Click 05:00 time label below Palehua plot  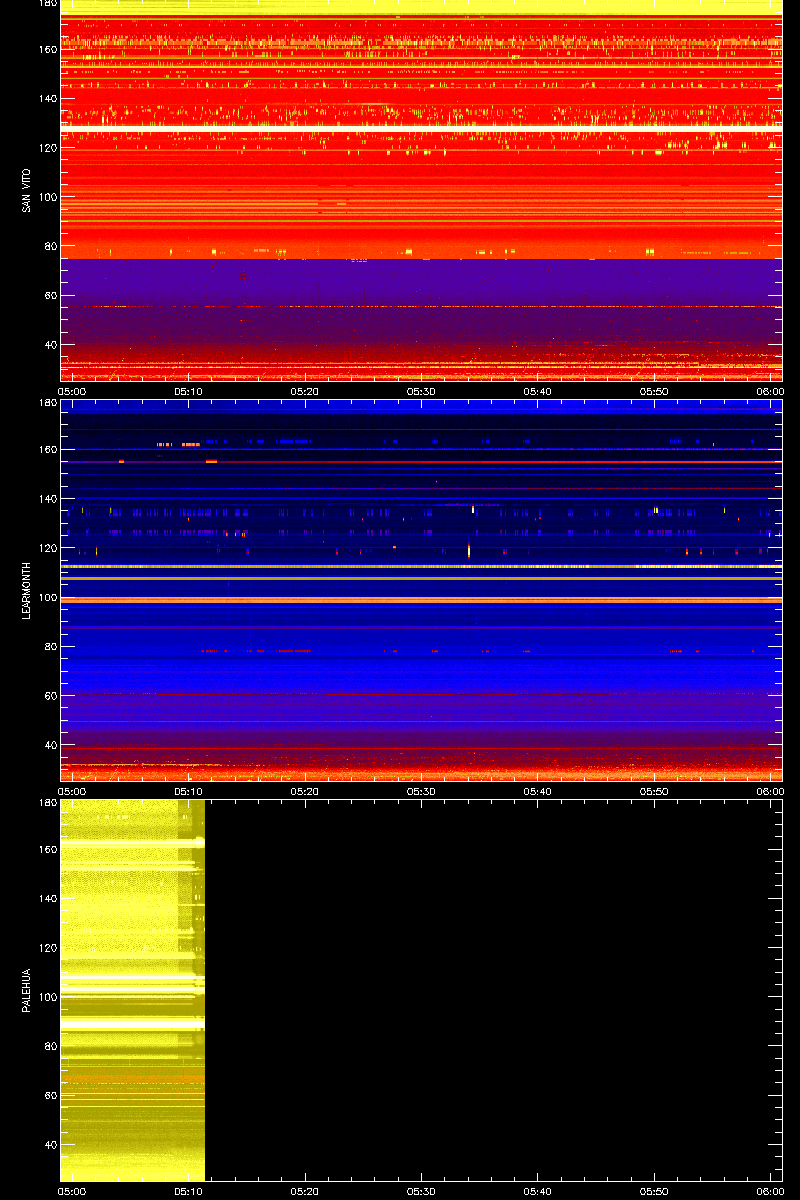click(x=73, y=1191)
